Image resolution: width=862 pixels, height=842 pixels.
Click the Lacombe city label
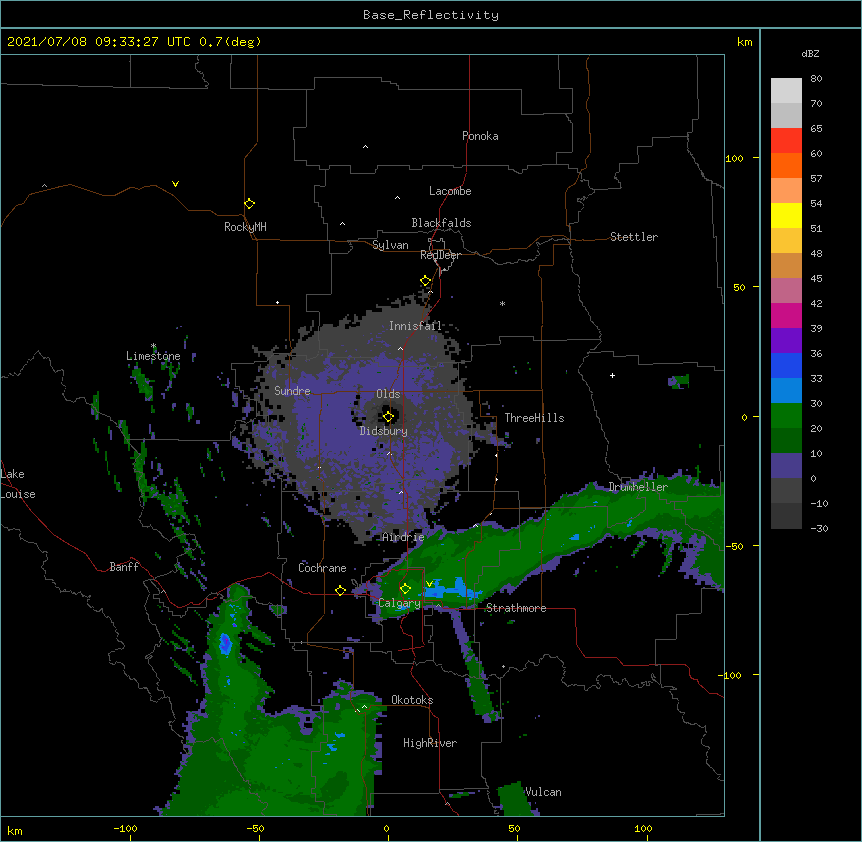(x=450, y=191)
